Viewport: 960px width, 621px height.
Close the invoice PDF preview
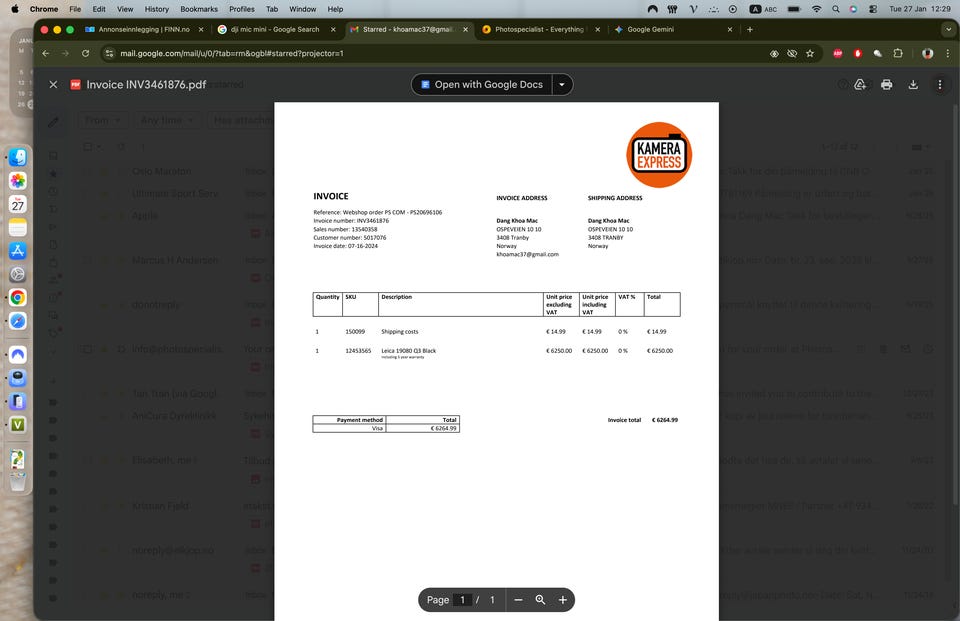click(53, 85)
